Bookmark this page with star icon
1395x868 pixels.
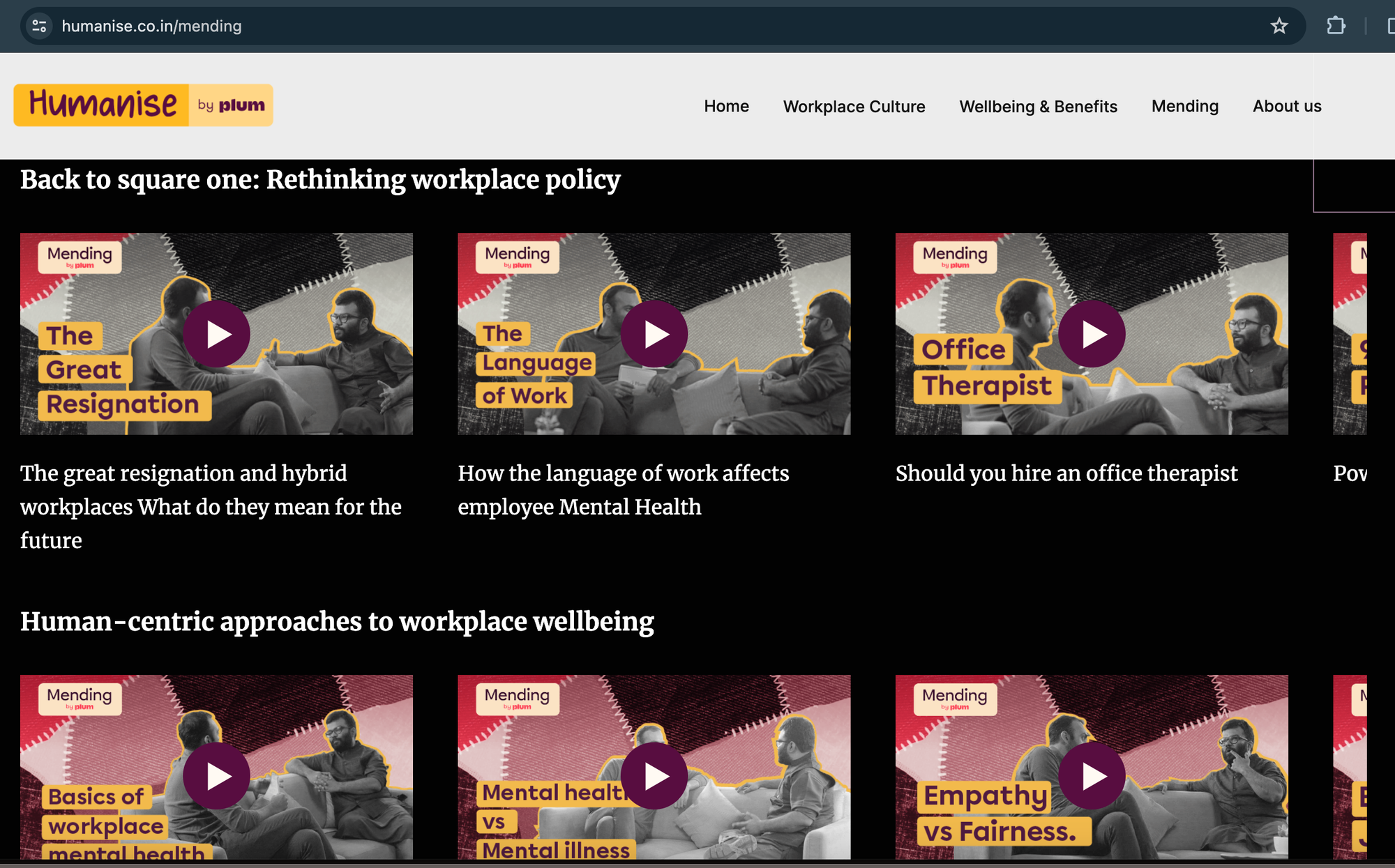(x=1279, y=26)
